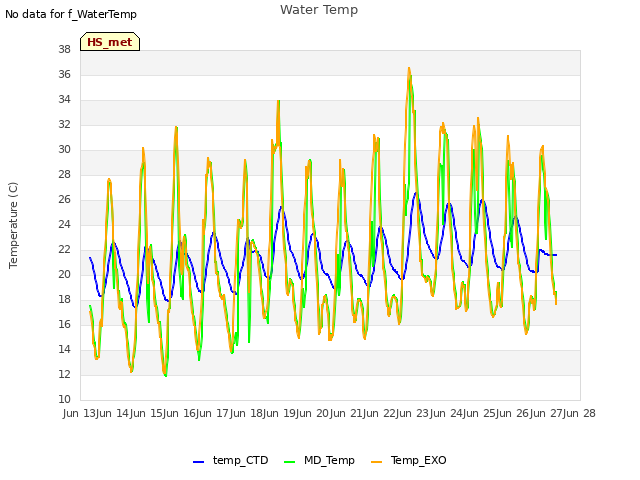Click the 'No data for f_WaterTemp' message
The width and height of the screenshot is (640, 480).
pyautogui.click(x=71, y=14)
